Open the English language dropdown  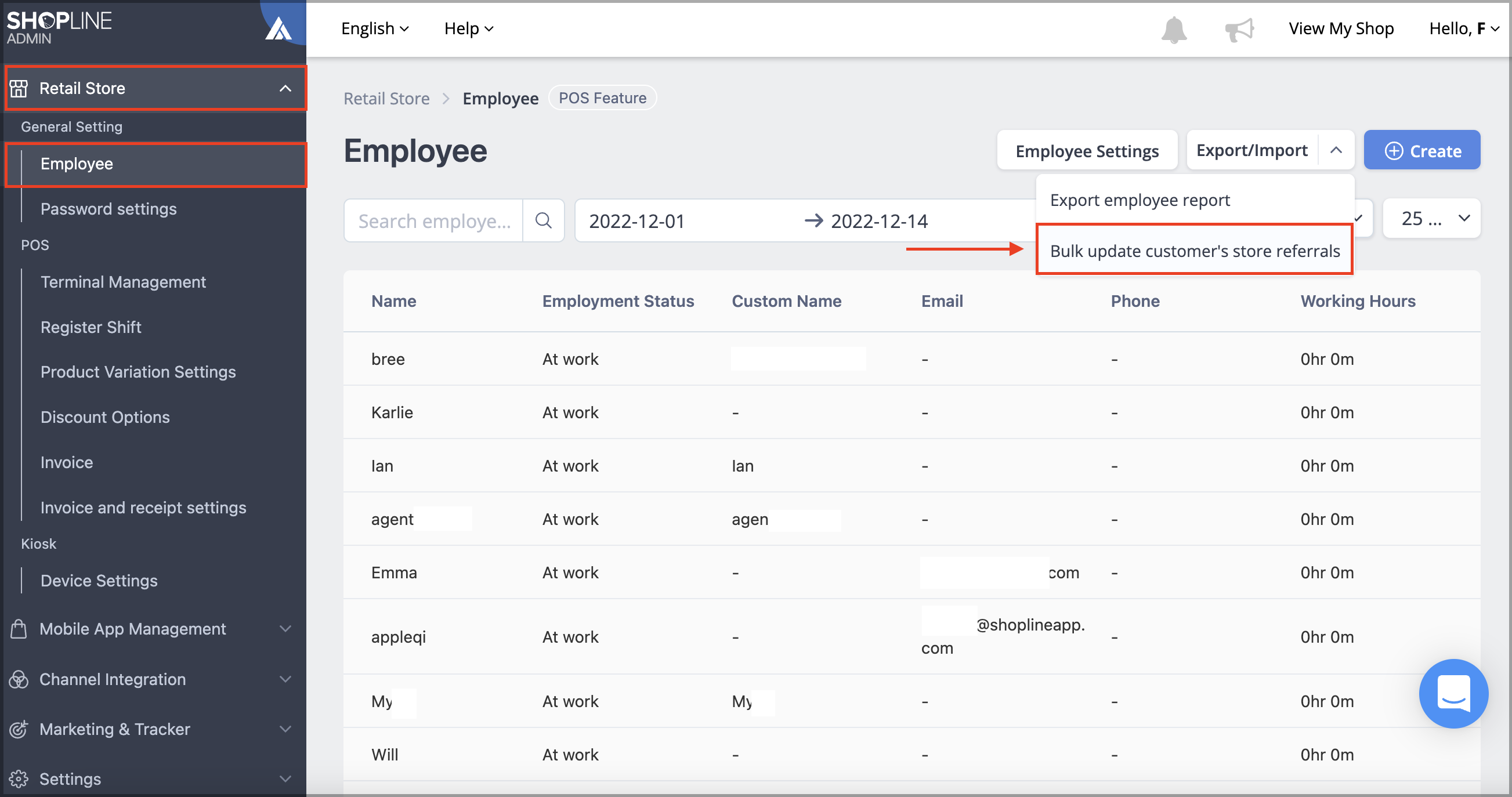(375, 28)
